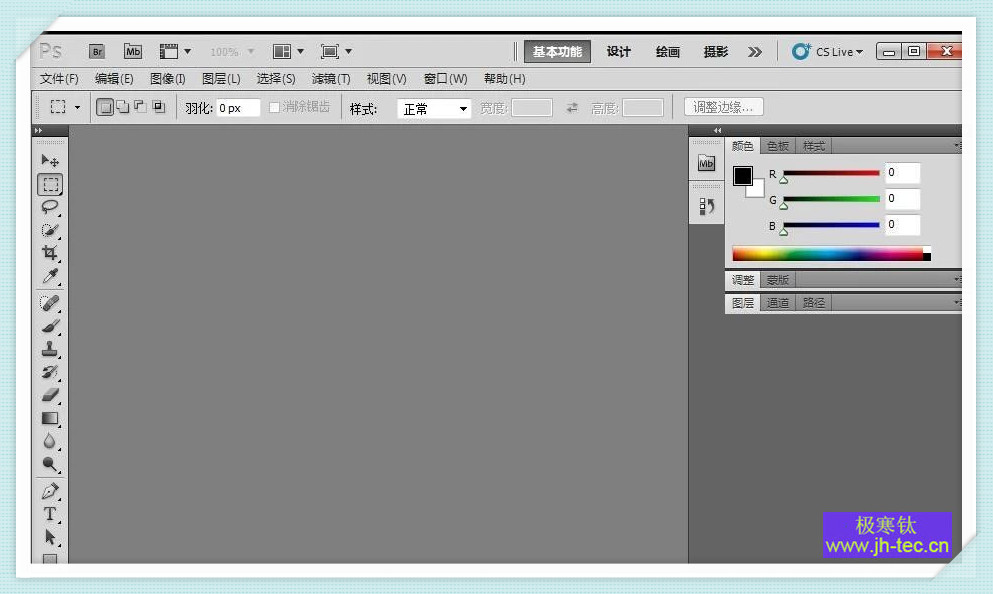Open the tool preset picker arrow
The width and height of the screenshot is (993, 594).
[77, 108]
